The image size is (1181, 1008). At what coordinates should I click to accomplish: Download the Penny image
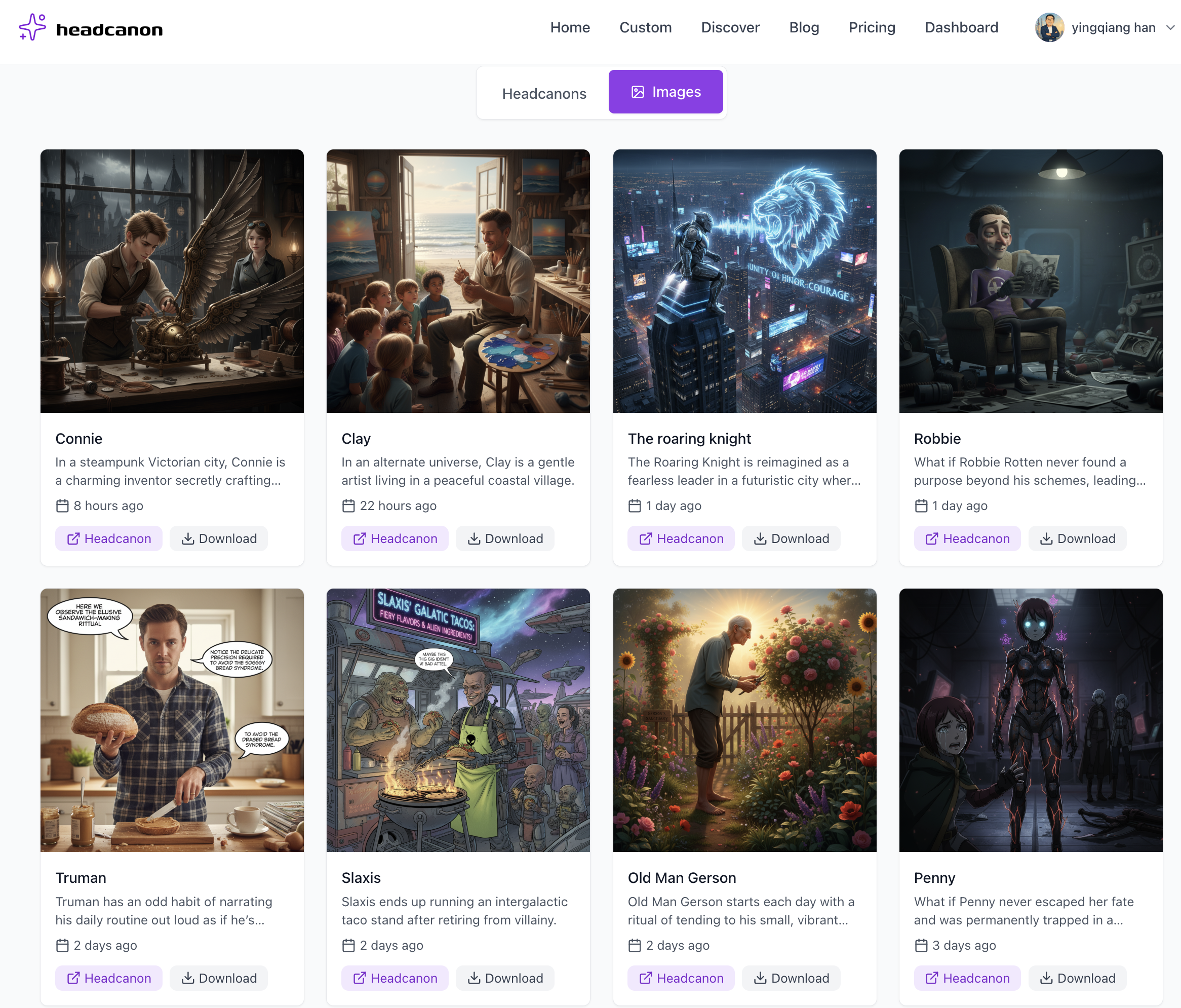point(1077,978)
